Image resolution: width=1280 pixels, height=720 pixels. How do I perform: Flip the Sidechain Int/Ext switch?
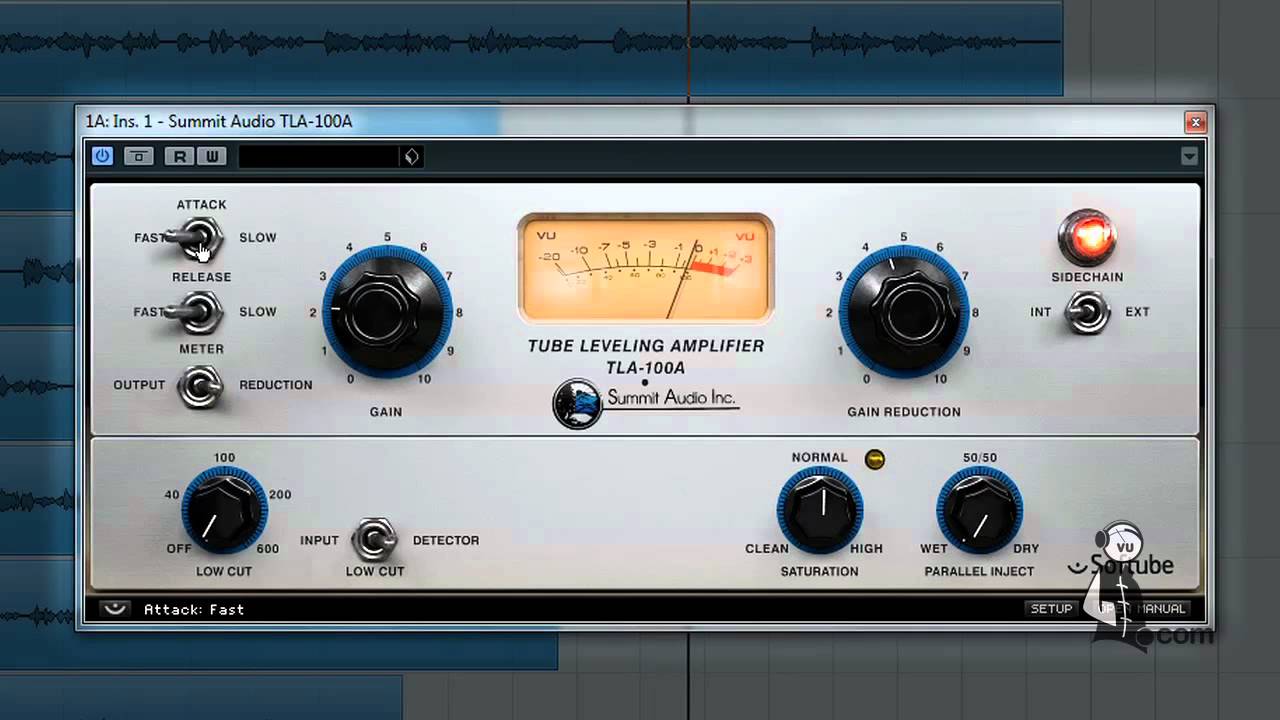(1087, 312)
